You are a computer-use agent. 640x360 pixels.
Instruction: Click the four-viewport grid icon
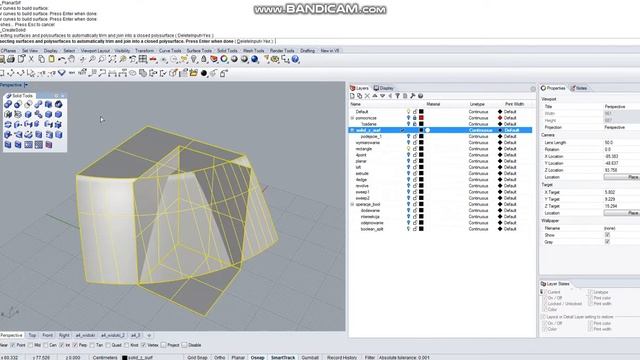click(x=143, y=60)
